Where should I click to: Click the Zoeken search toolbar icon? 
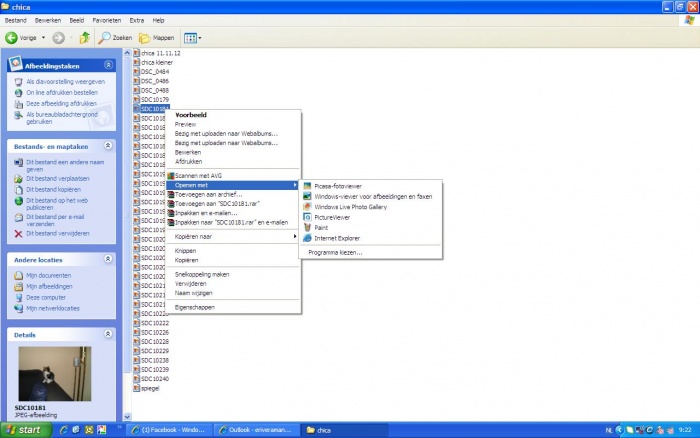pyautogui.click(x=115, y=38)
